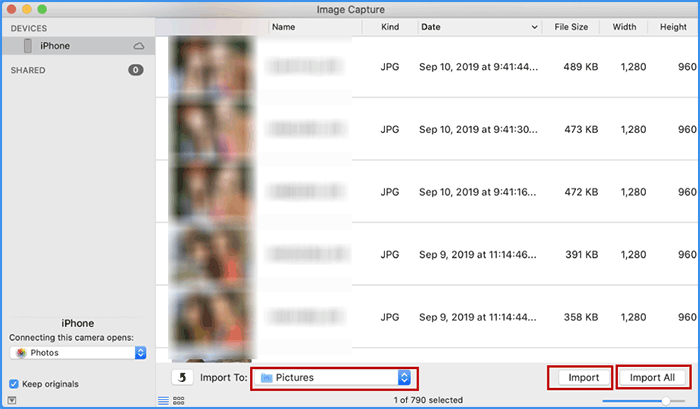Select the iPhone device in sidebar
Viewport: 700px width, 409px height.
[78, 46]
